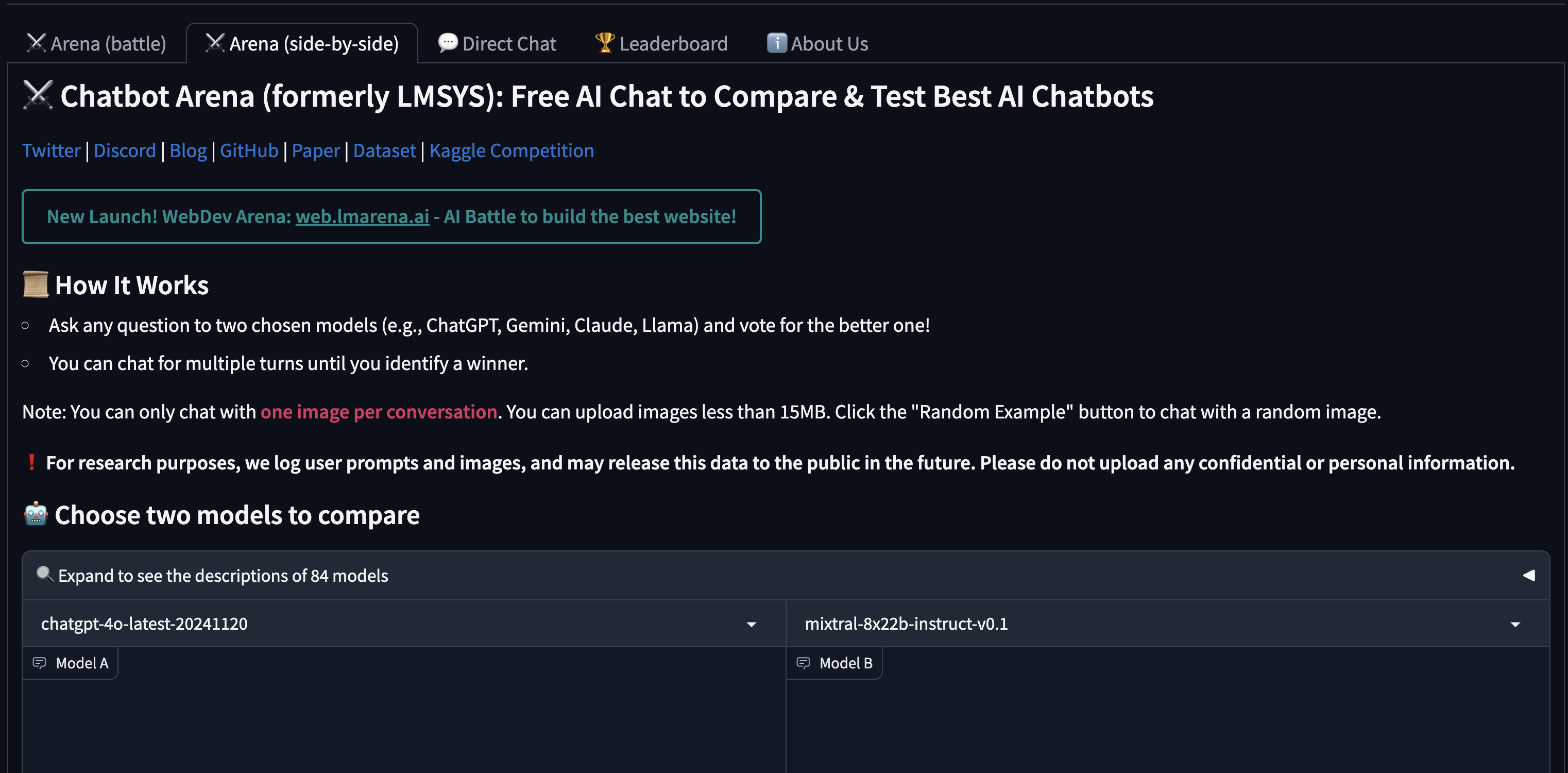Open the About Us tab

(x=817, y=44)
